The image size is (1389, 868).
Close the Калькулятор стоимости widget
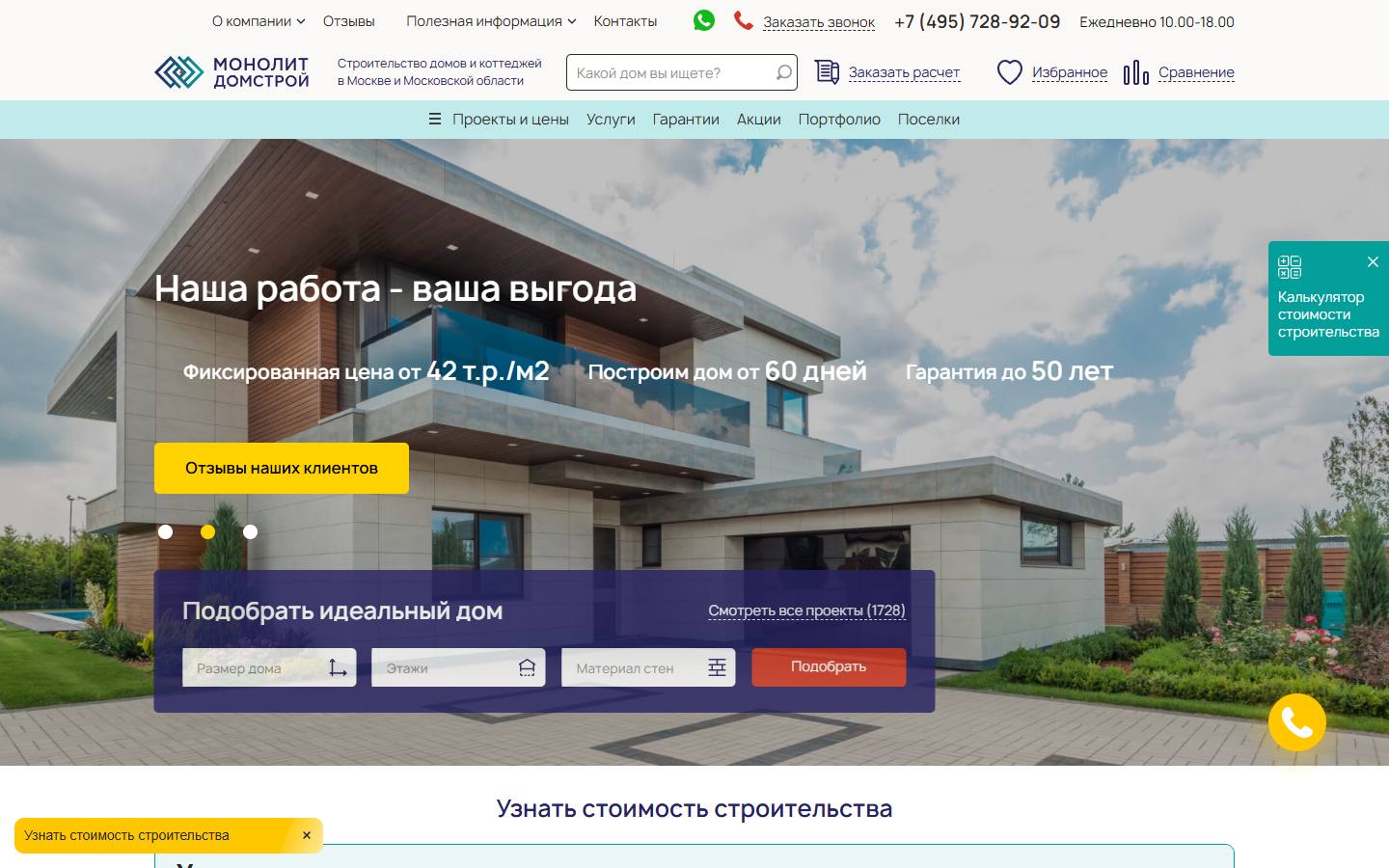(x=1373, y=262)
